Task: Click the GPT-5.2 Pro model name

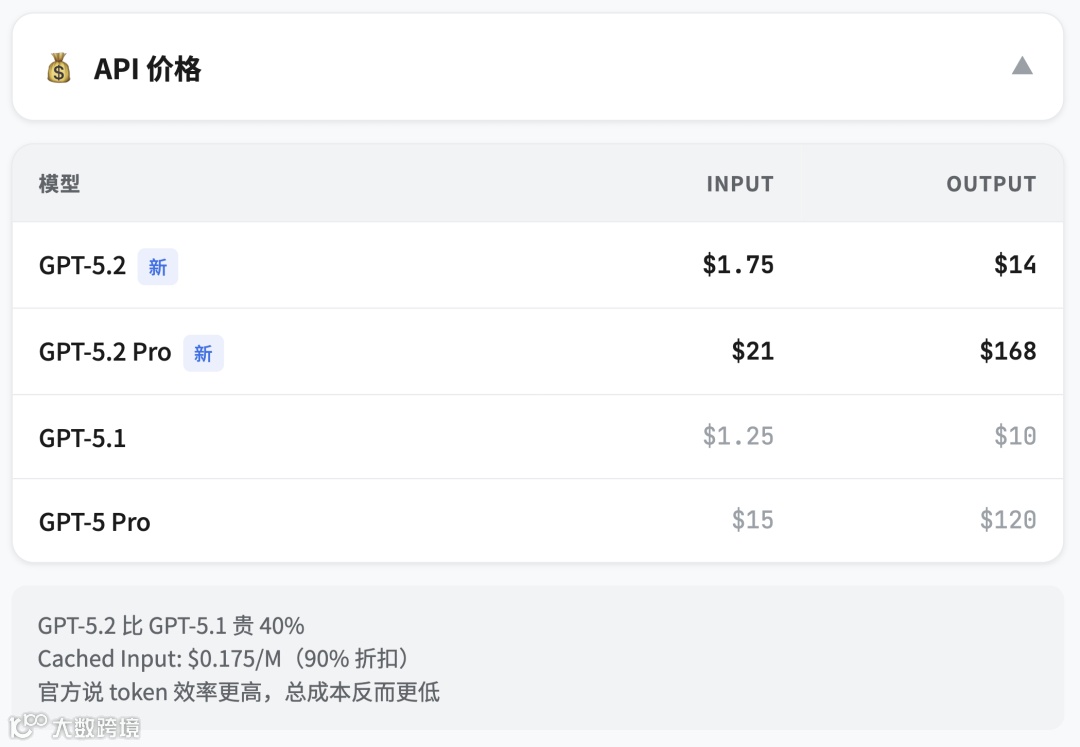Action: pos(105,352)
